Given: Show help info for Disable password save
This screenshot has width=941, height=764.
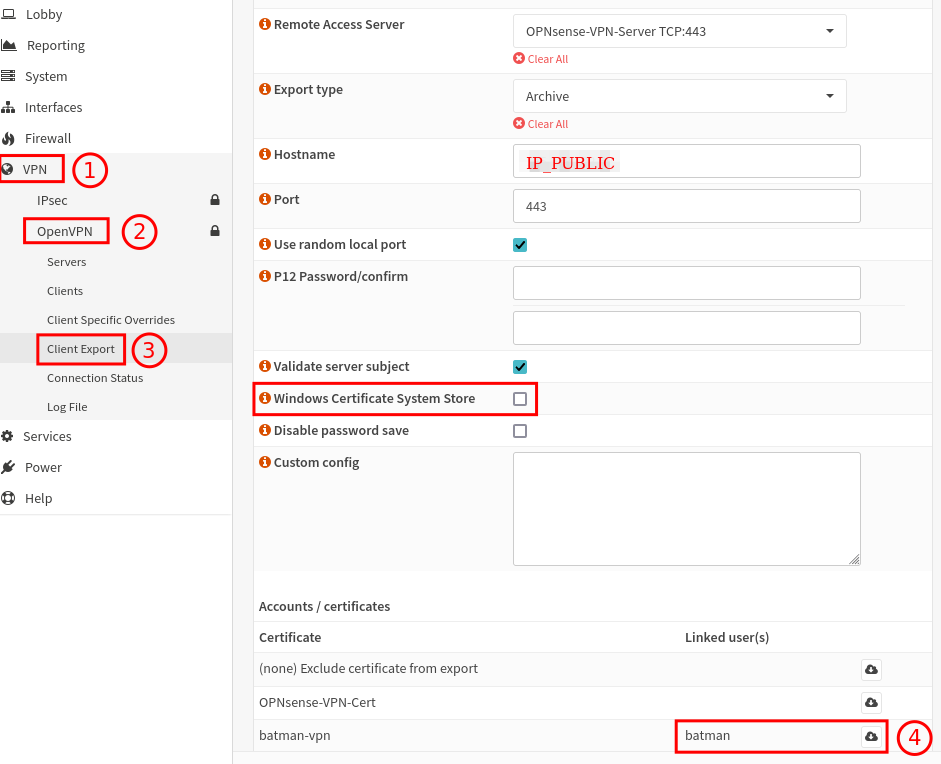Looking at the screenshot, I should click(265, 430).
